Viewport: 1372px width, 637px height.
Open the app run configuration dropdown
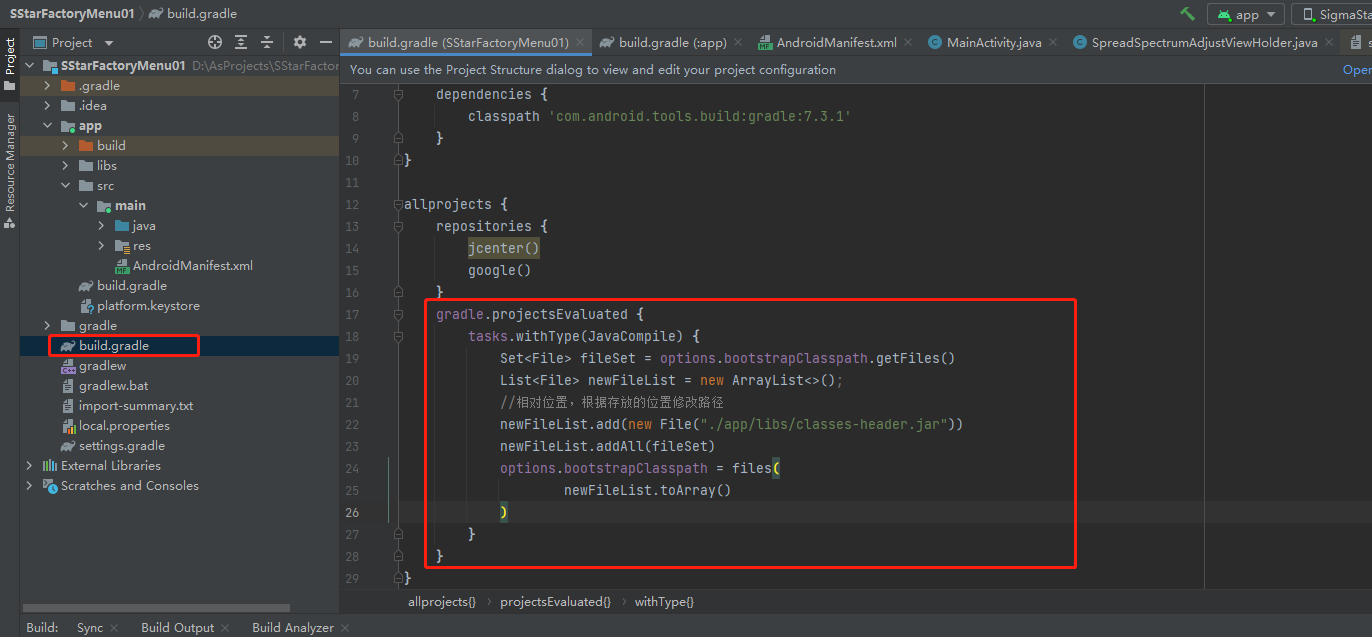click(1246, 14)
